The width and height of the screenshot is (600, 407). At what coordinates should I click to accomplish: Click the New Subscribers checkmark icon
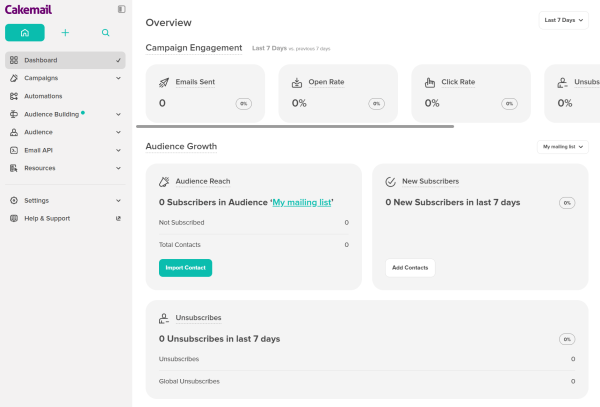coord(391,182)
